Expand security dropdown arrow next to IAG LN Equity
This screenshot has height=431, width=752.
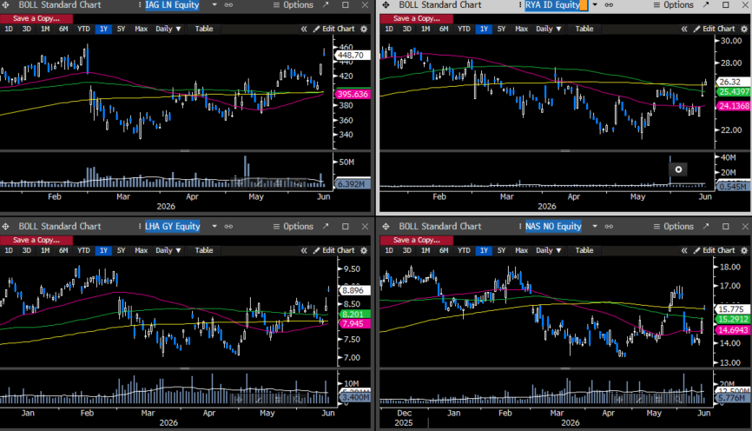click(x=214, y=5)
